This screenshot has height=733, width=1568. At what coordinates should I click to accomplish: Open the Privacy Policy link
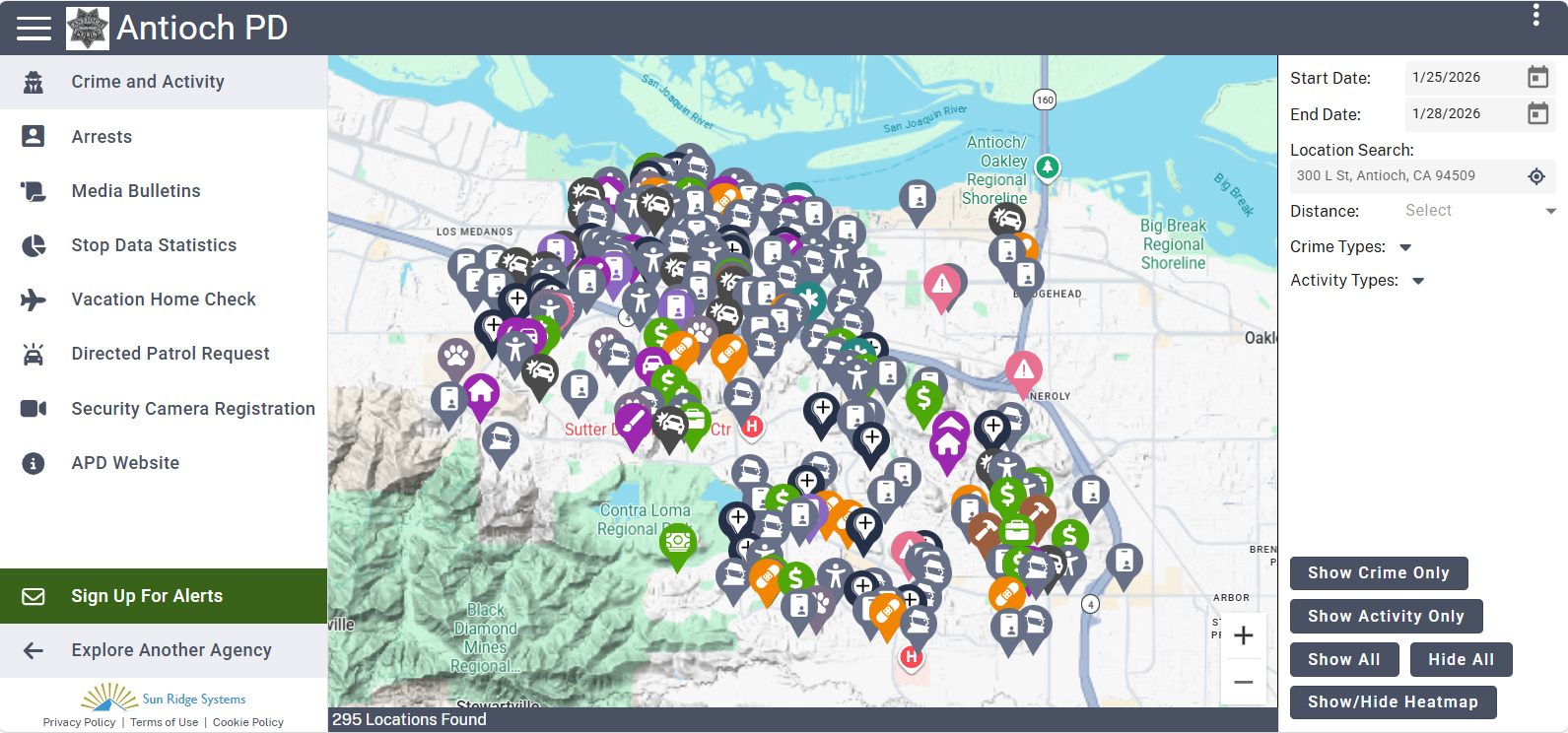point(79,722)
